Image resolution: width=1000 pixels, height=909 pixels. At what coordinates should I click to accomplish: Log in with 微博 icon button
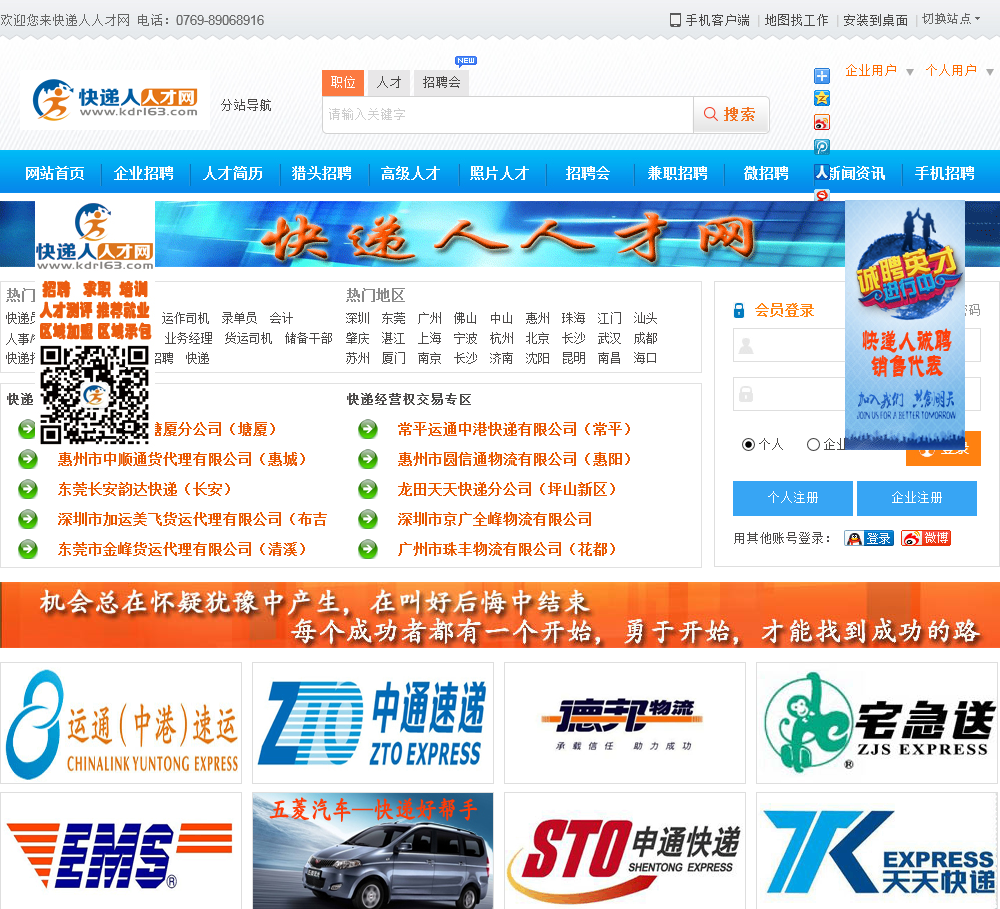pos(926,538)
